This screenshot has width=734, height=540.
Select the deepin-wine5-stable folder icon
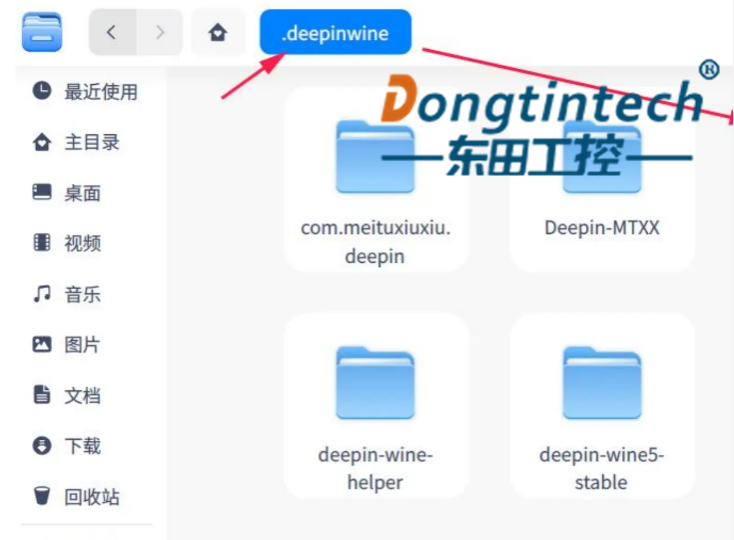(602, 382)
